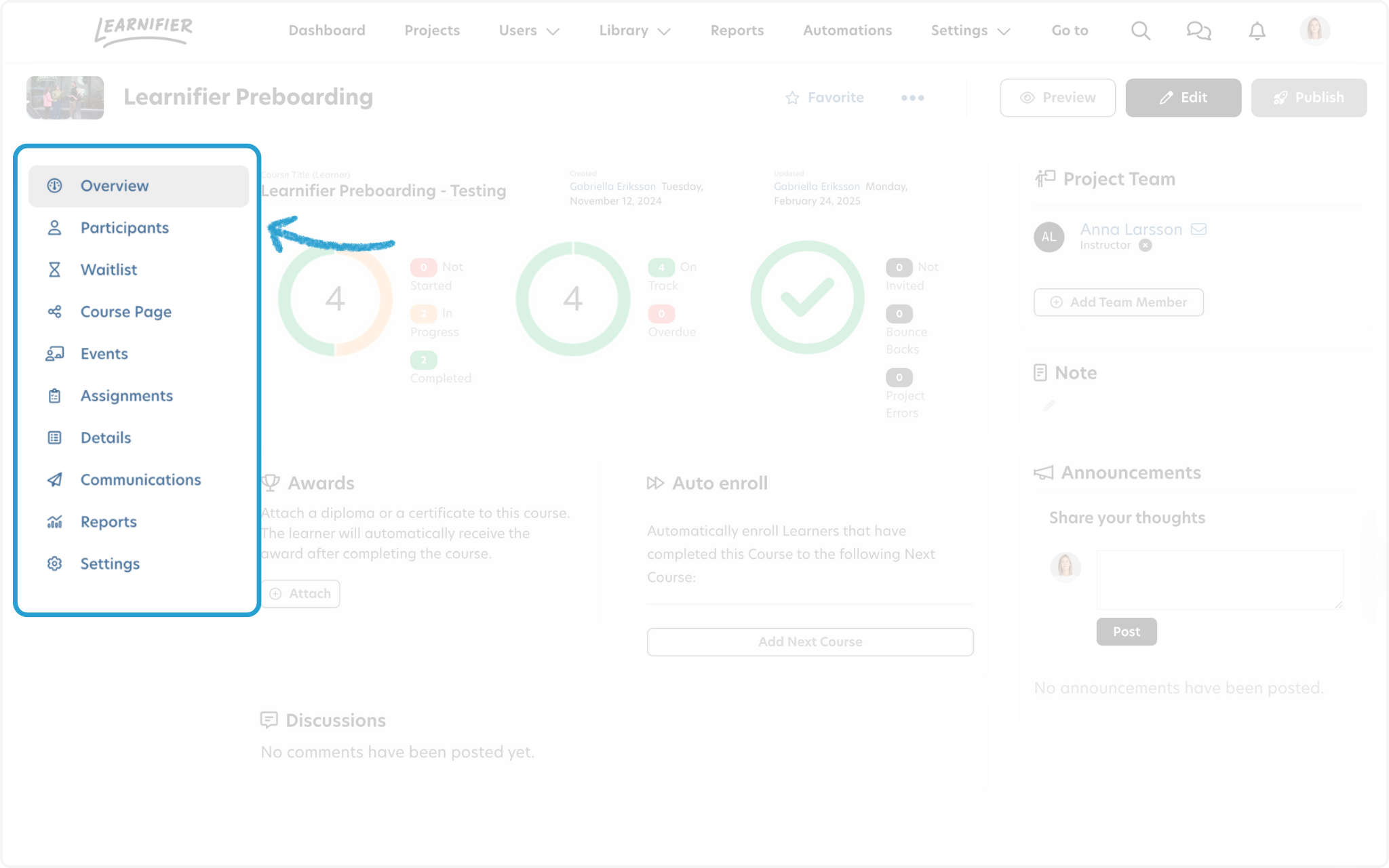Viewport: 1389px width, 868px height.
Task: Click the Add Team Member button
Action: point(1118,302)
